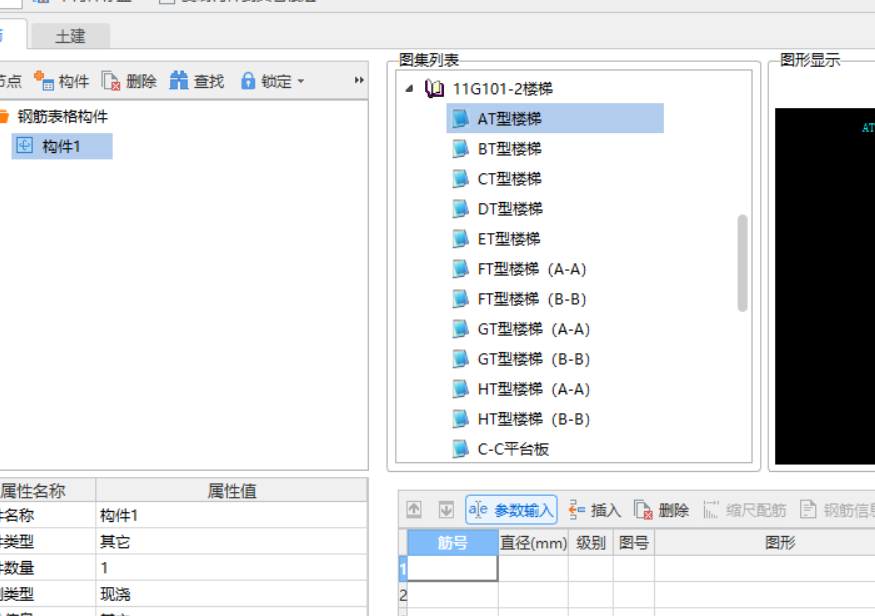
Task: Click the 级别 column header
Action: [590, 542]
